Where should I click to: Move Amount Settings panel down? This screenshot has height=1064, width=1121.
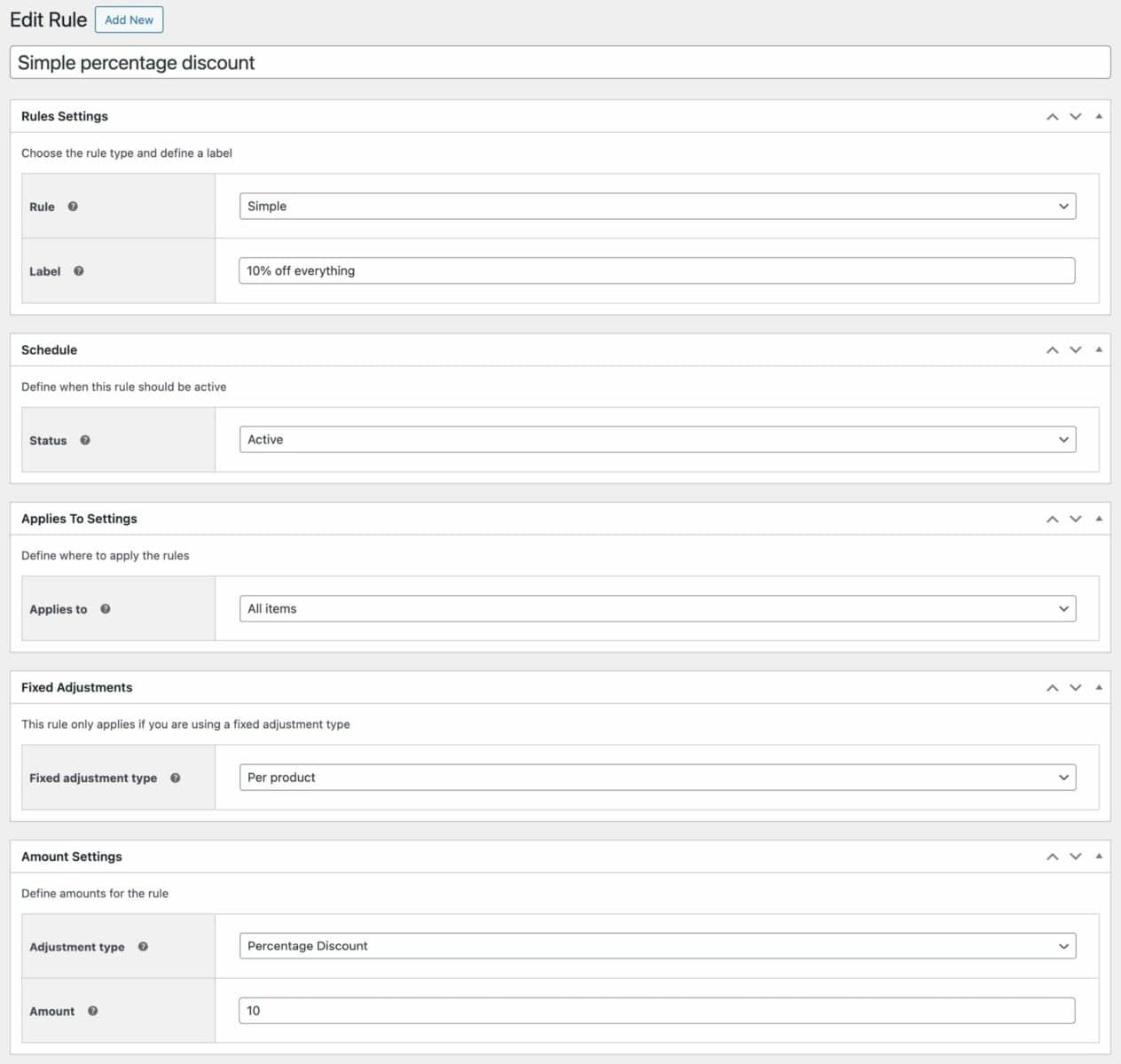click(x=1076, y=857)
